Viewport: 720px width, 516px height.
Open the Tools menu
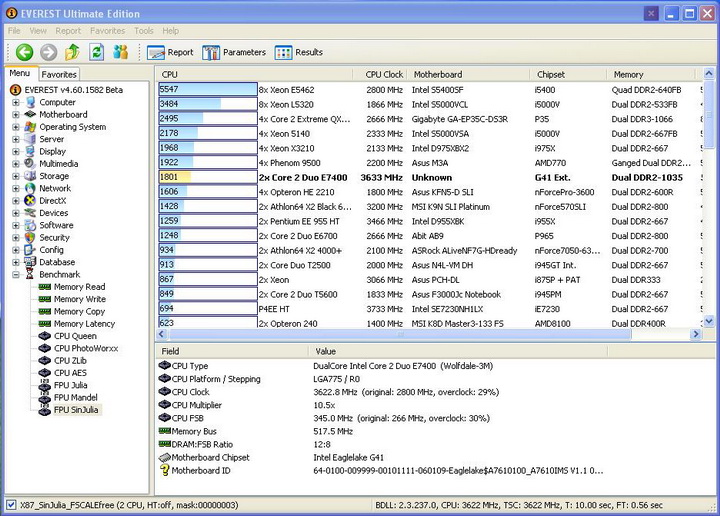click(144, 31)
